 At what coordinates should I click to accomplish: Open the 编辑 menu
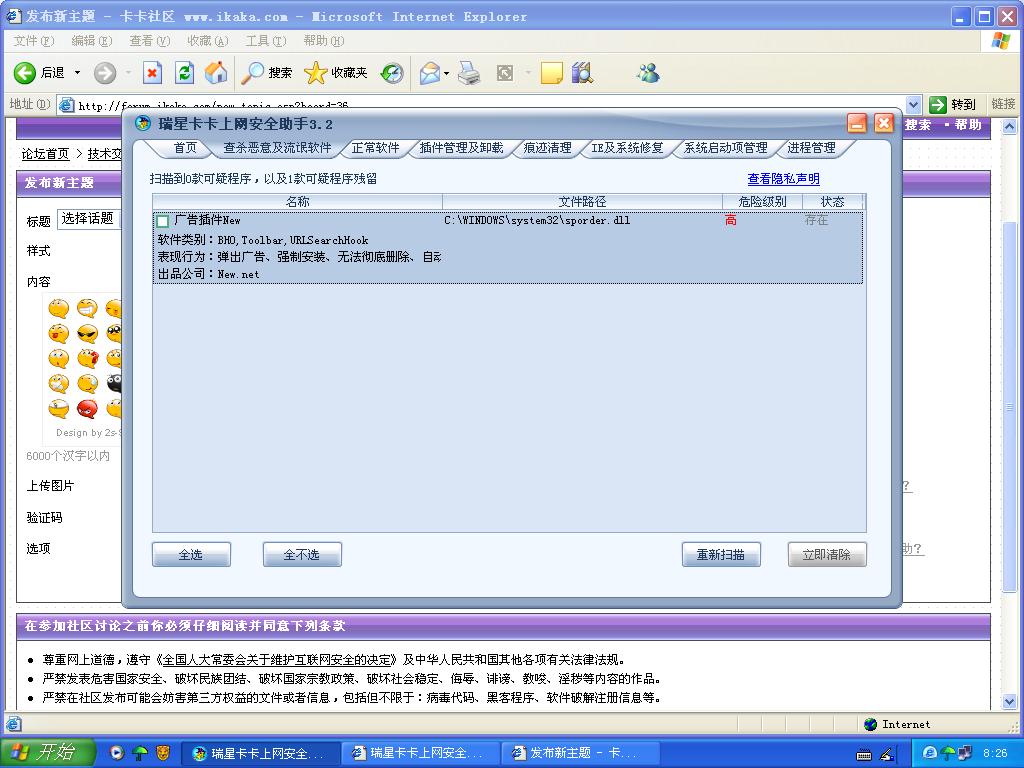tap(91, 40)
